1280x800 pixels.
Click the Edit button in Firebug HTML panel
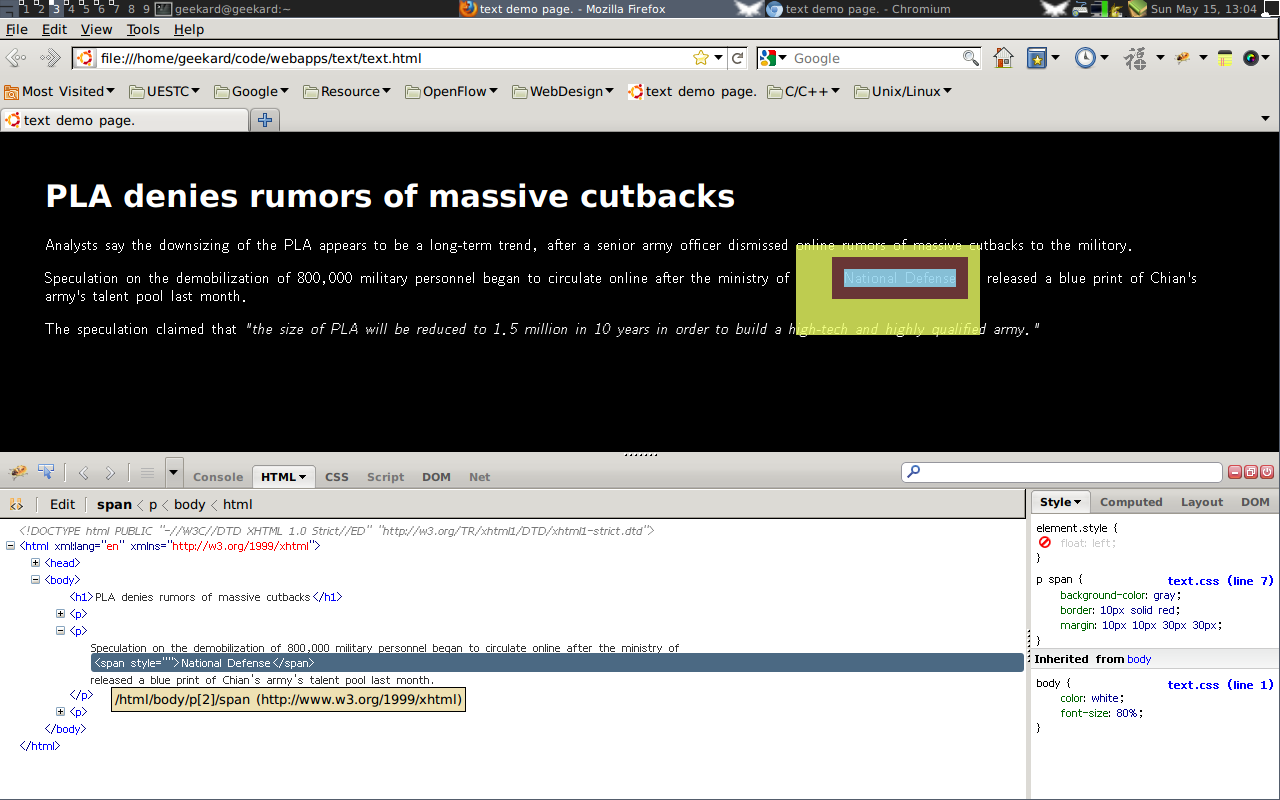[x=62, y=504]
